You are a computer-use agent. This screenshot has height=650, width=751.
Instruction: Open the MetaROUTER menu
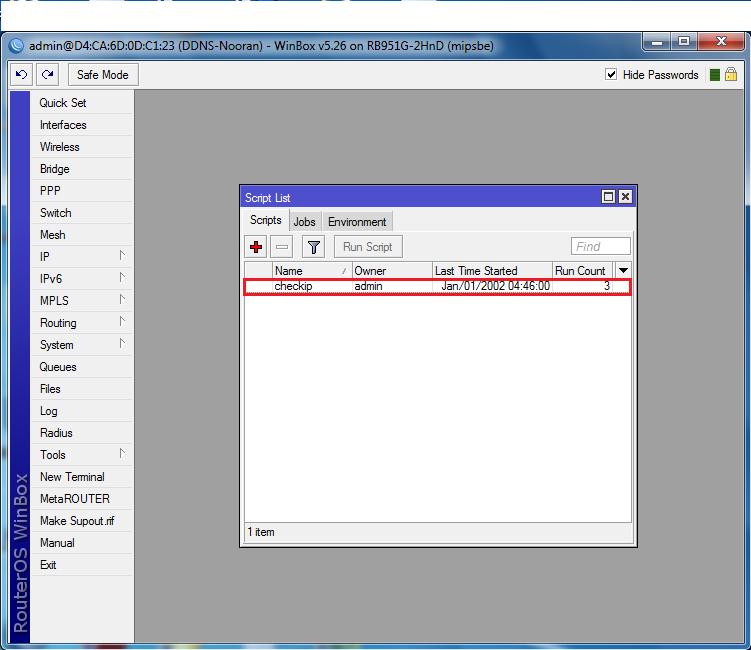point(82,499)
